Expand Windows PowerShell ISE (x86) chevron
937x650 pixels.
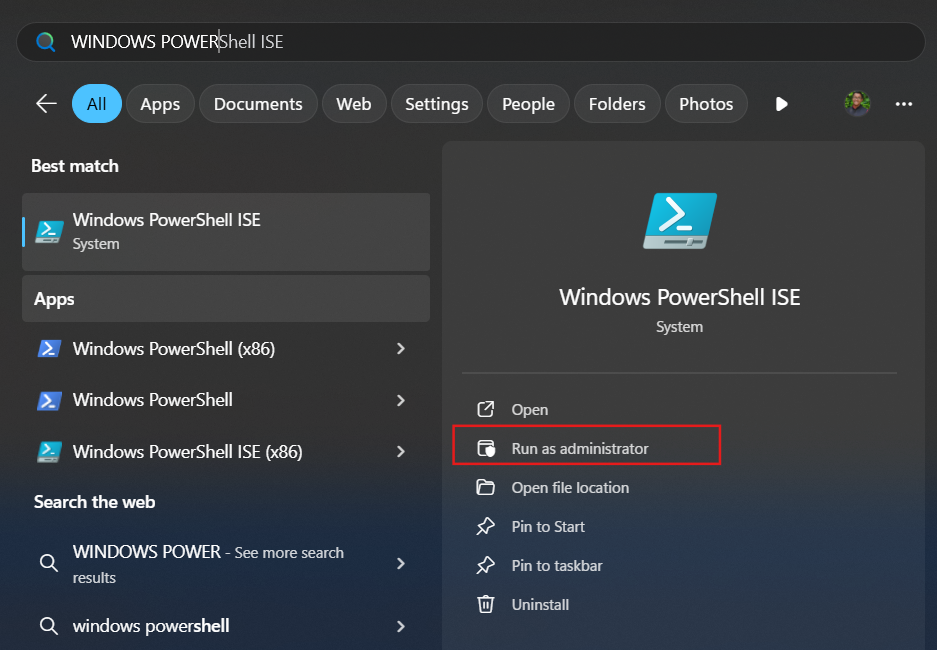401,452
